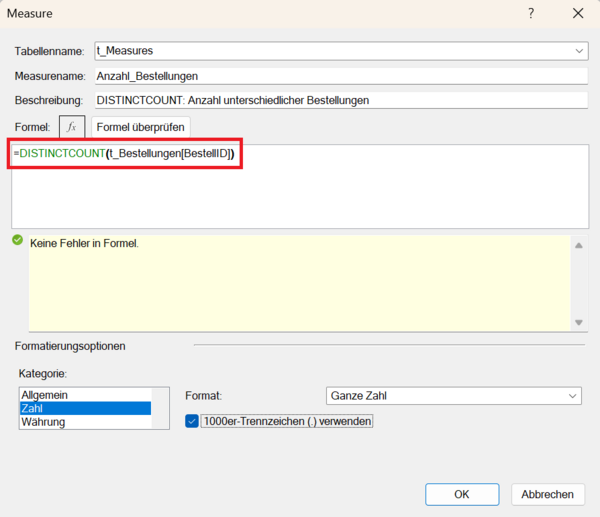600x517 pixels.
Task: Open the Tabellenname dropdown
Action: 580,50
